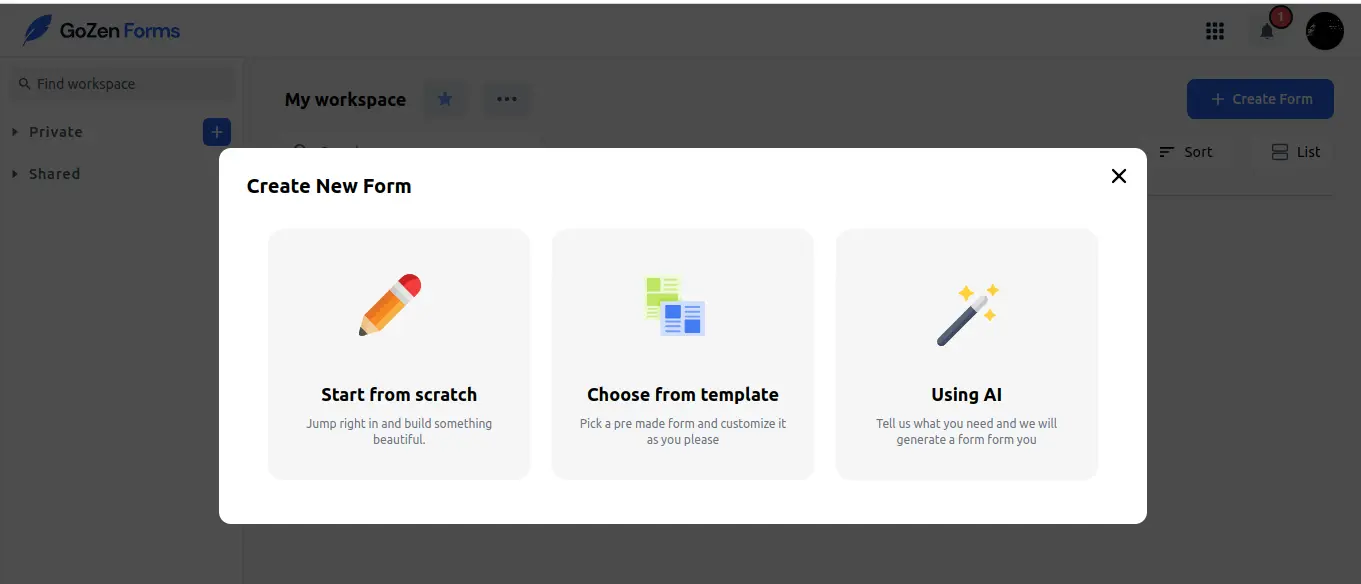1361x584 pixels.
Task: Open the notifications bell
Action: click(1267, 31)
